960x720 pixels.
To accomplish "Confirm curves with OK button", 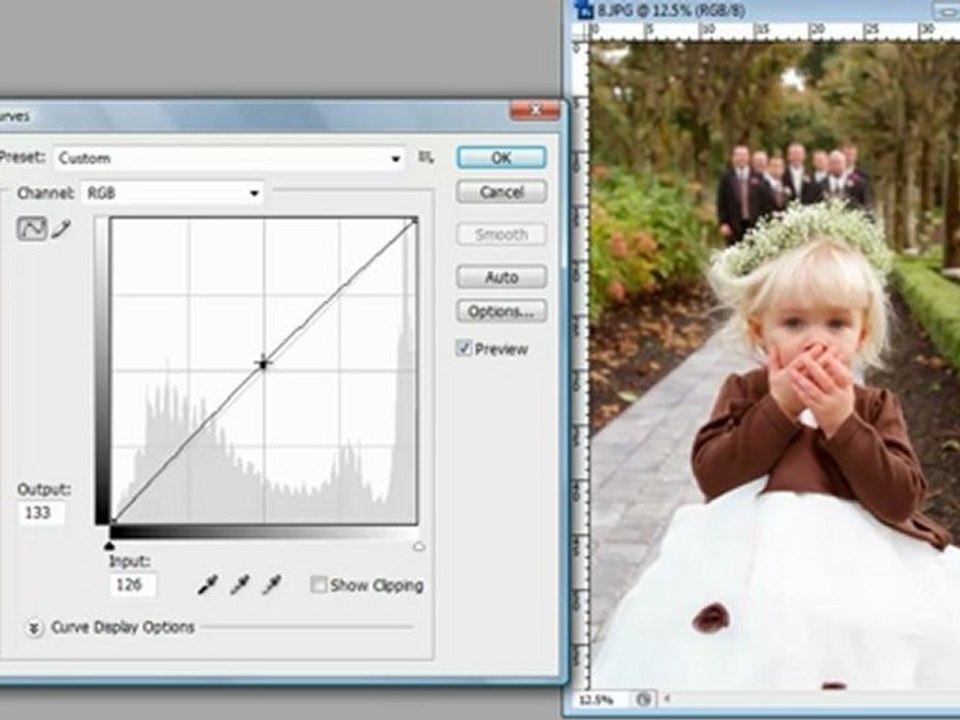I will pyautogui.click(x=501, y=157).
